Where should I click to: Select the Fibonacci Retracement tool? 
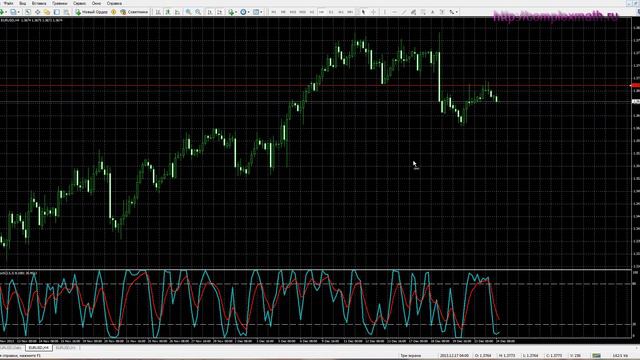pyautogui.click(x=423, y=12)
